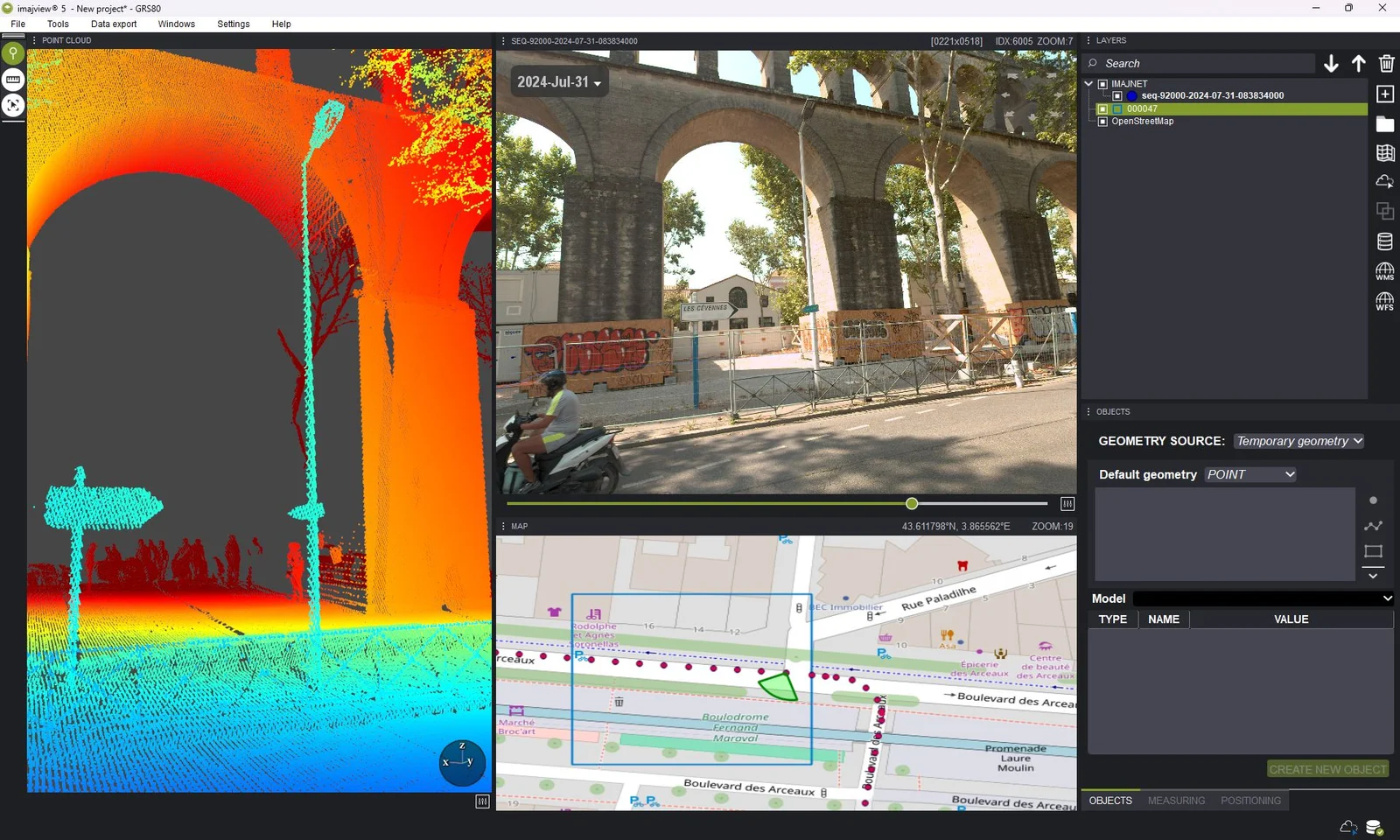The height and width of the screenshot is (840, 1400).
Task: Open Geometry Source Temporary geometry dropdown
Action: coord(1299,441)
